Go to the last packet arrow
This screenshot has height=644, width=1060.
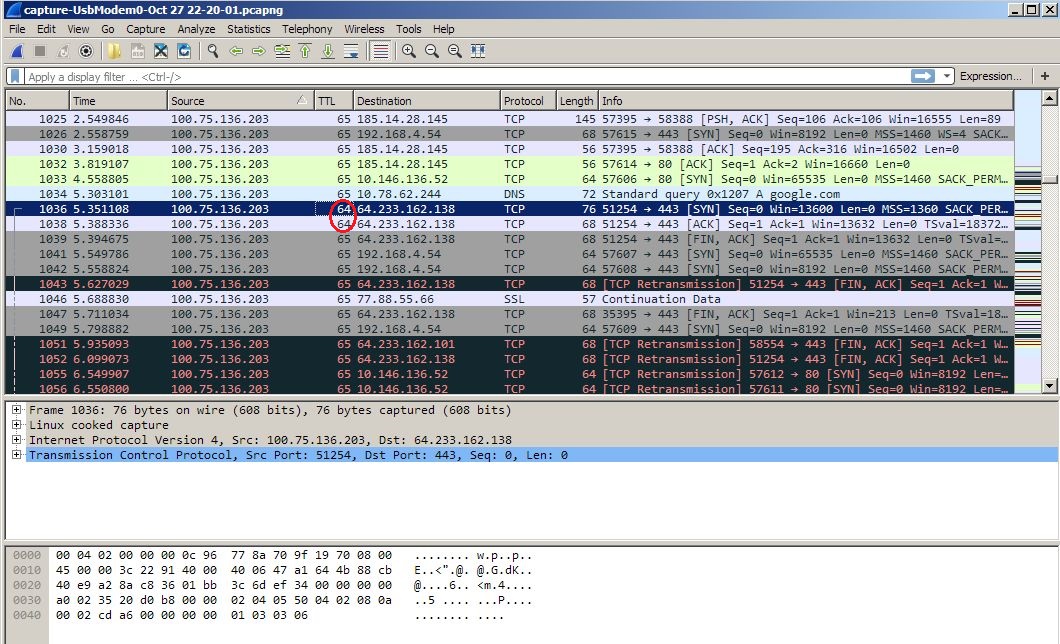(x=328, y=51)
